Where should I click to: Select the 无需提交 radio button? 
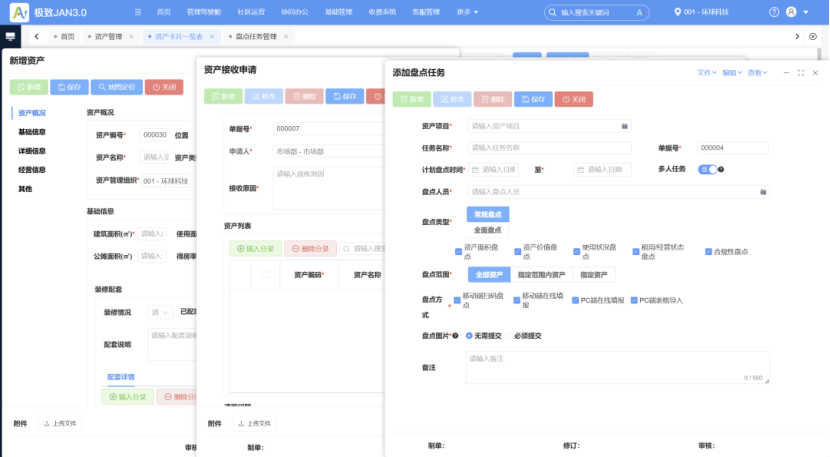click(x=469, y=336)
